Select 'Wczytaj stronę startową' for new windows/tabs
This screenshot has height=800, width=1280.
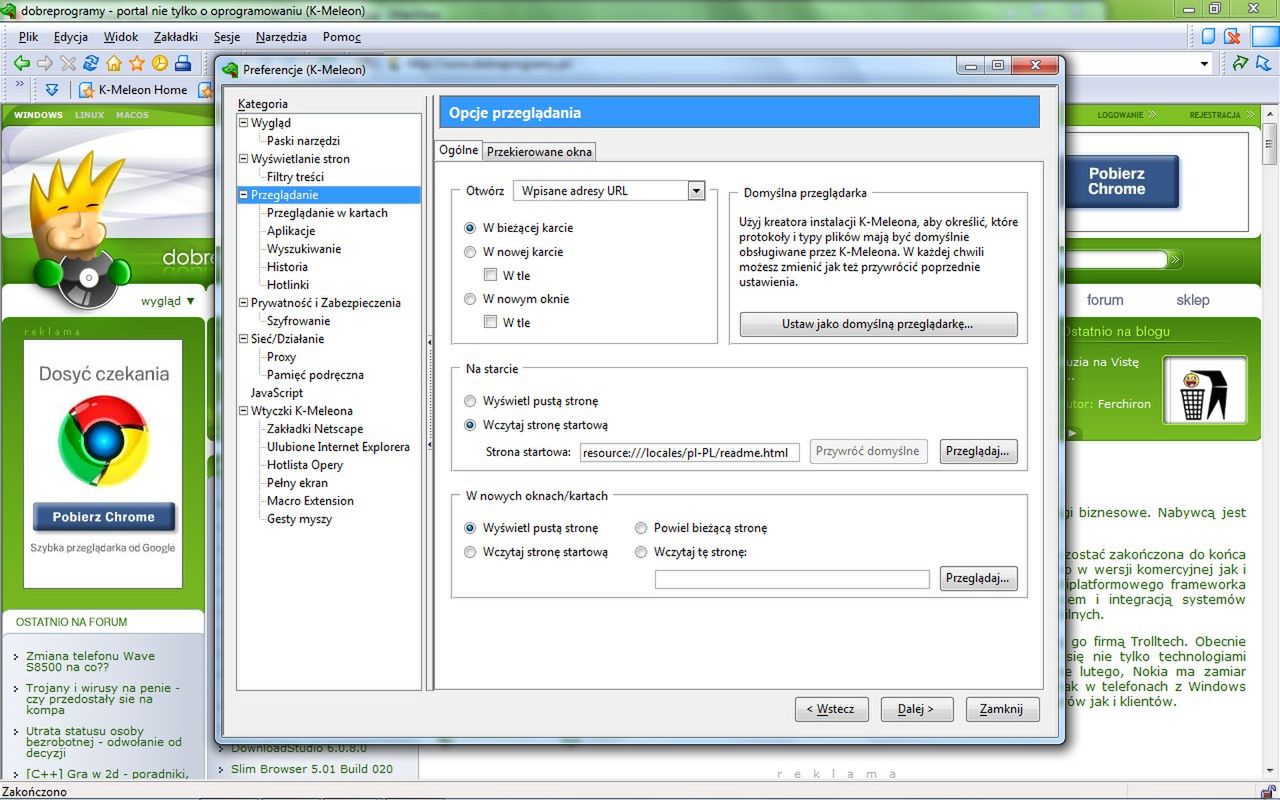(x=470, y=552)
